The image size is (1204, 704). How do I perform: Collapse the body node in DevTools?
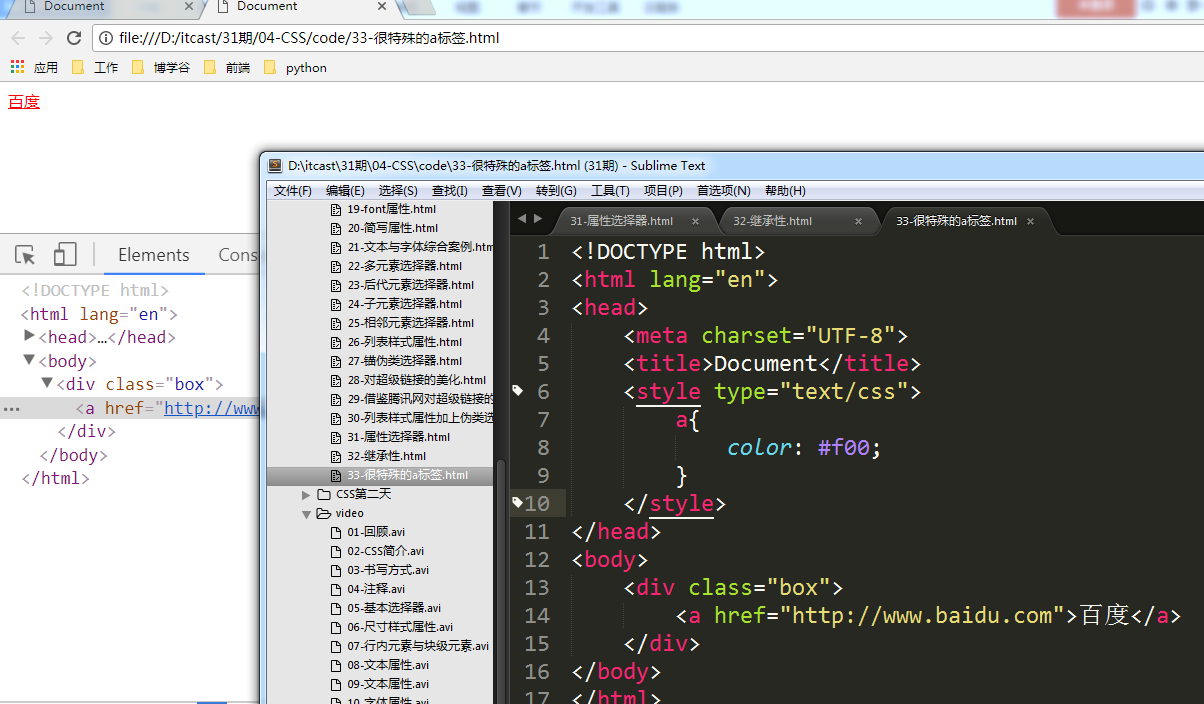[29, 360]
